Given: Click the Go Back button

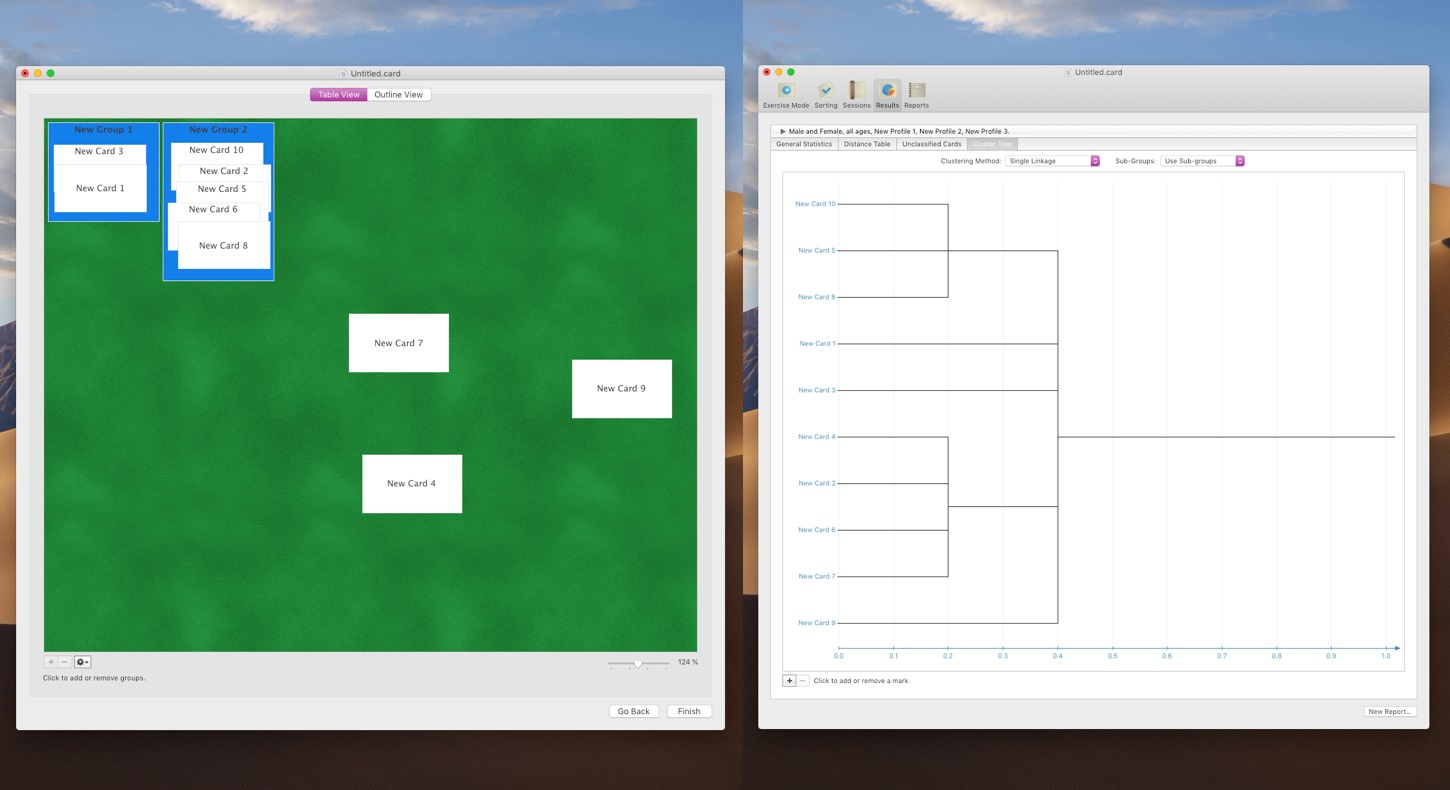Looking at the screenshot, I should click(x=633, y=711).
